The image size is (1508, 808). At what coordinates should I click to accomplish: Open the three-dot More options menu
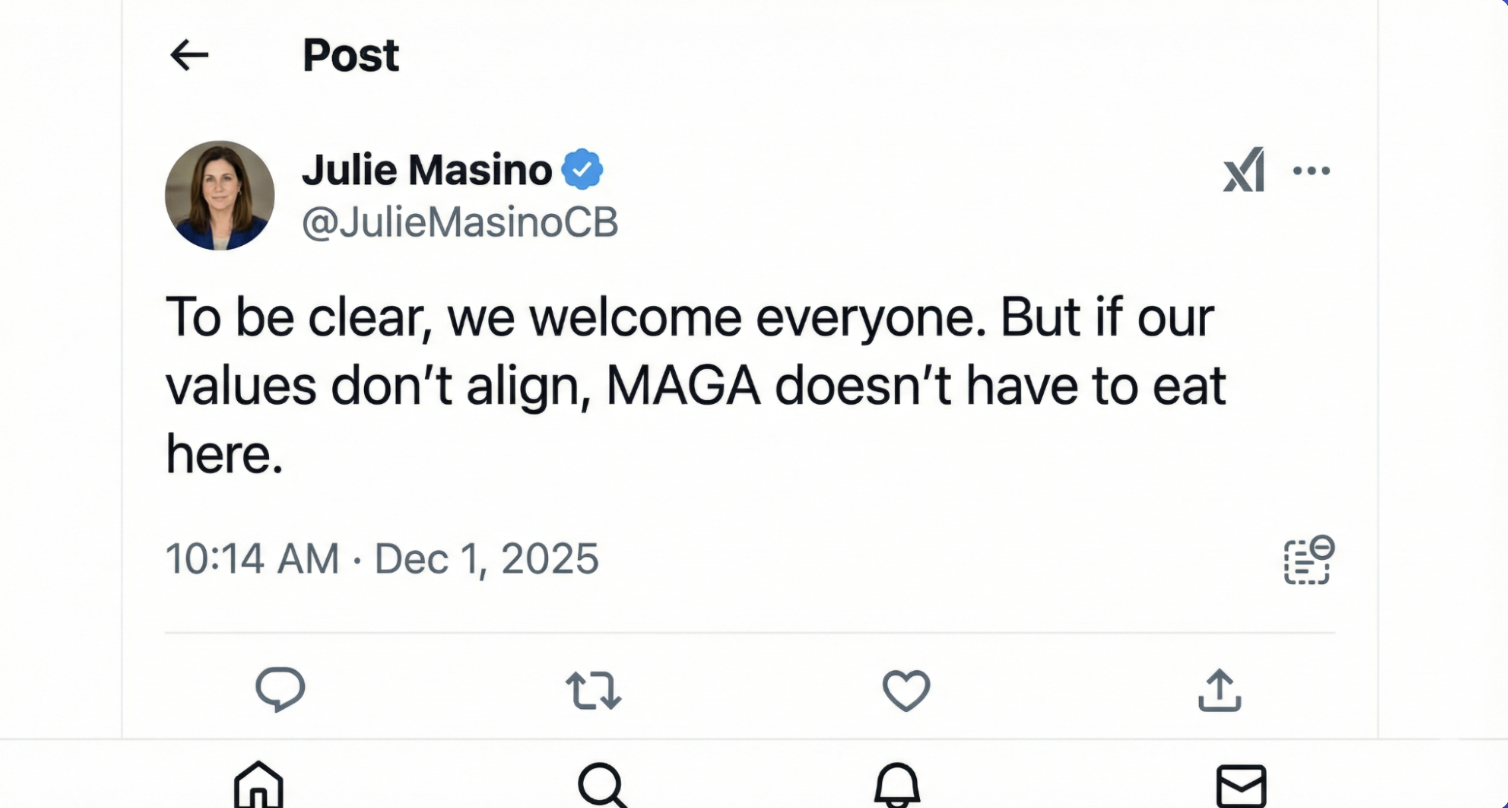pos(1311,170)
